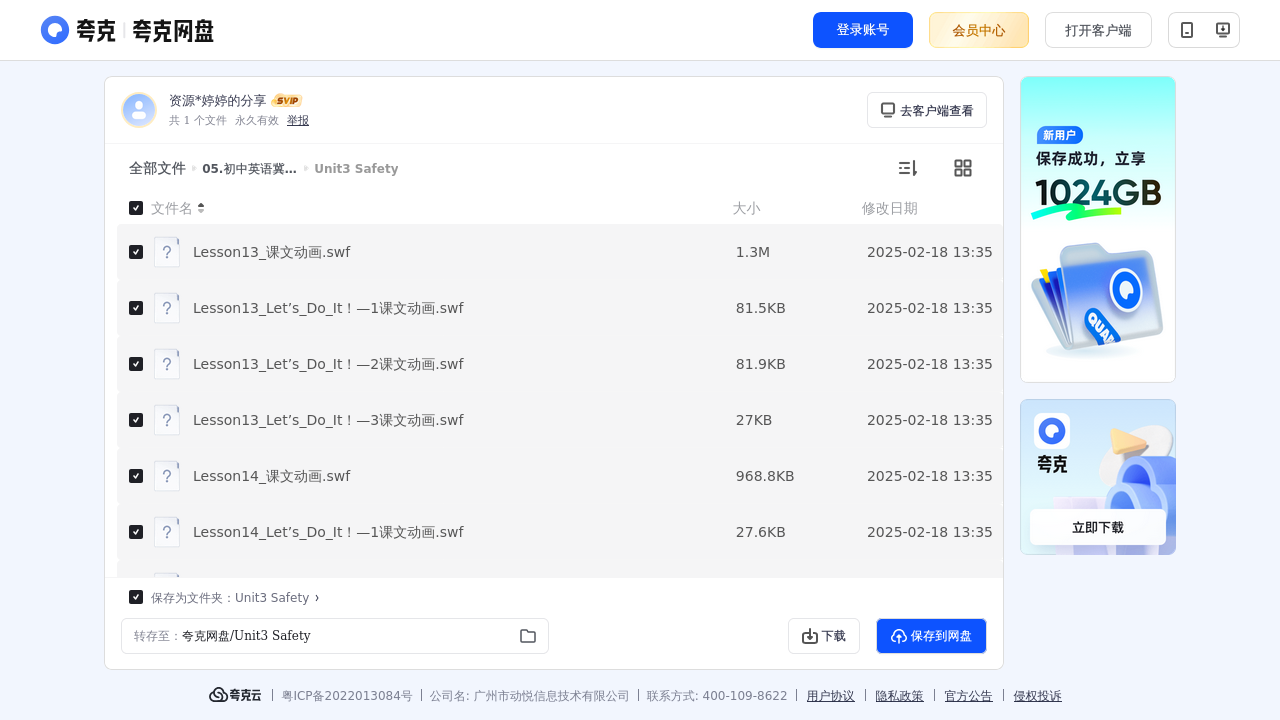Toggle the select-all checkbox beside 文件名
This screenshot has height=720, width=1280.
(x=136, y=208)
